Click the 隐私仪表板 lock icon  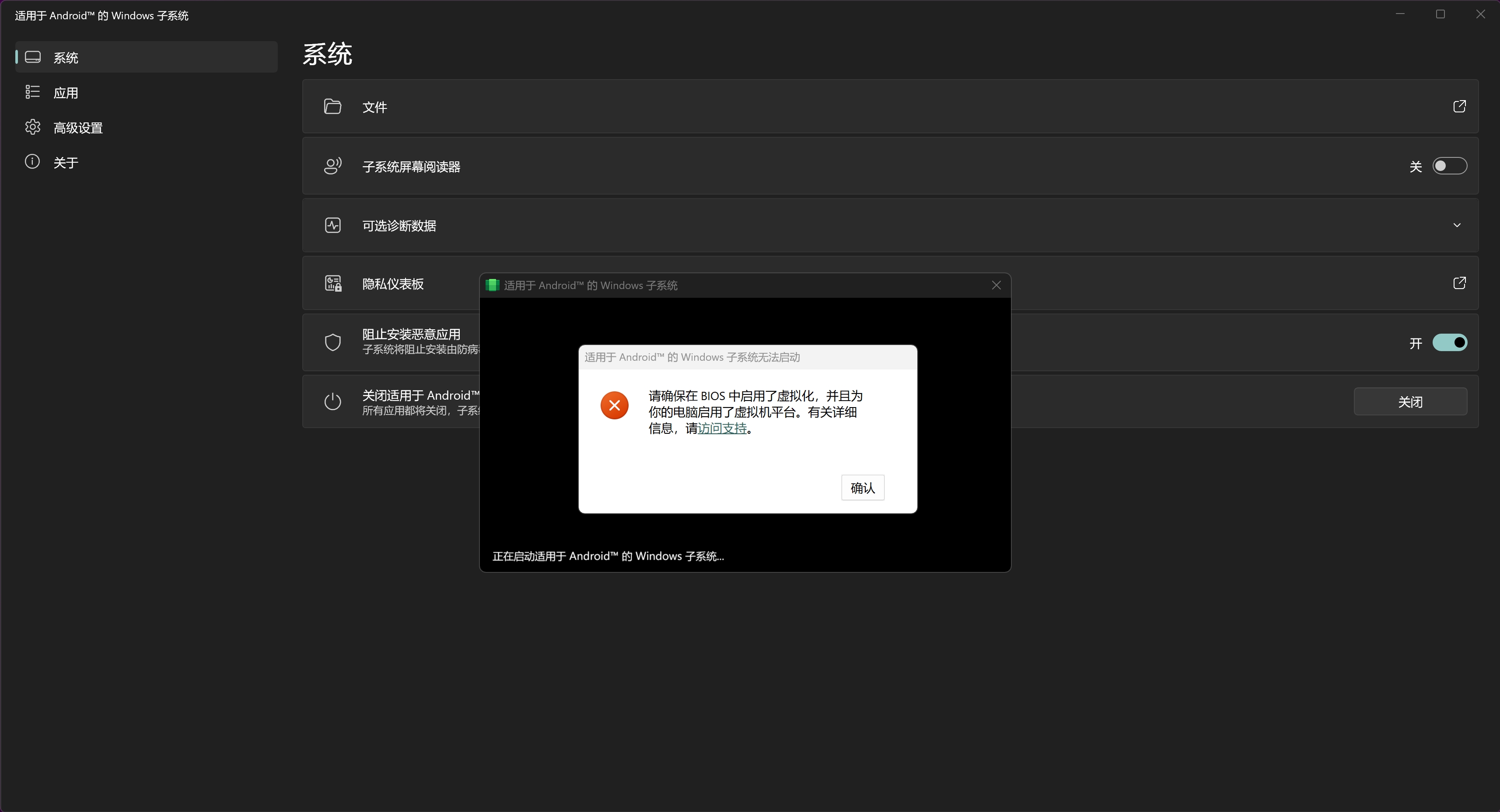click(x=333, y=283)
